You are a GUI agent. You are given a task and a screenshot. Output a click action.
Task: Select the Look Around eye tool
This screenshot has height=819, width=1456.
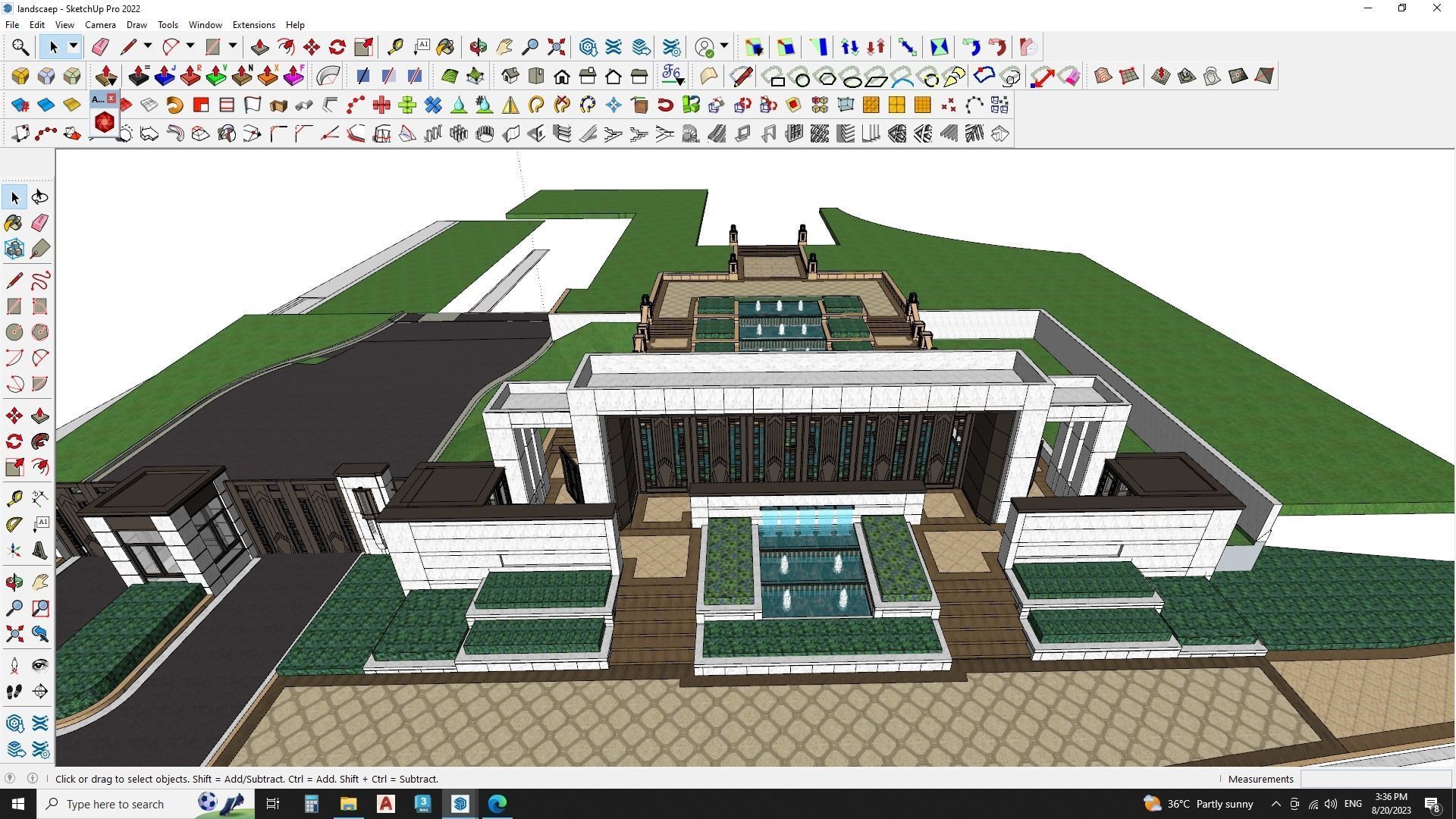pyautogui.click(x=40, y=666)
